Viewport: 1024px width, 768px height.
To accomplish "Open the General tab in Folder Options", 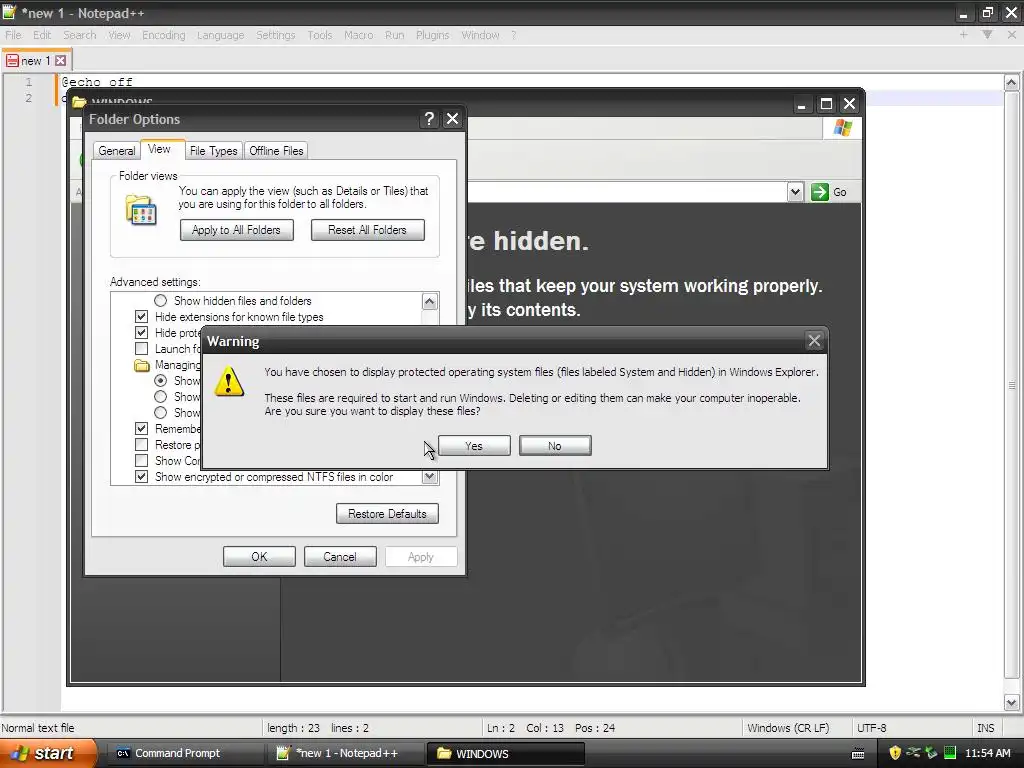I will 117,151.
